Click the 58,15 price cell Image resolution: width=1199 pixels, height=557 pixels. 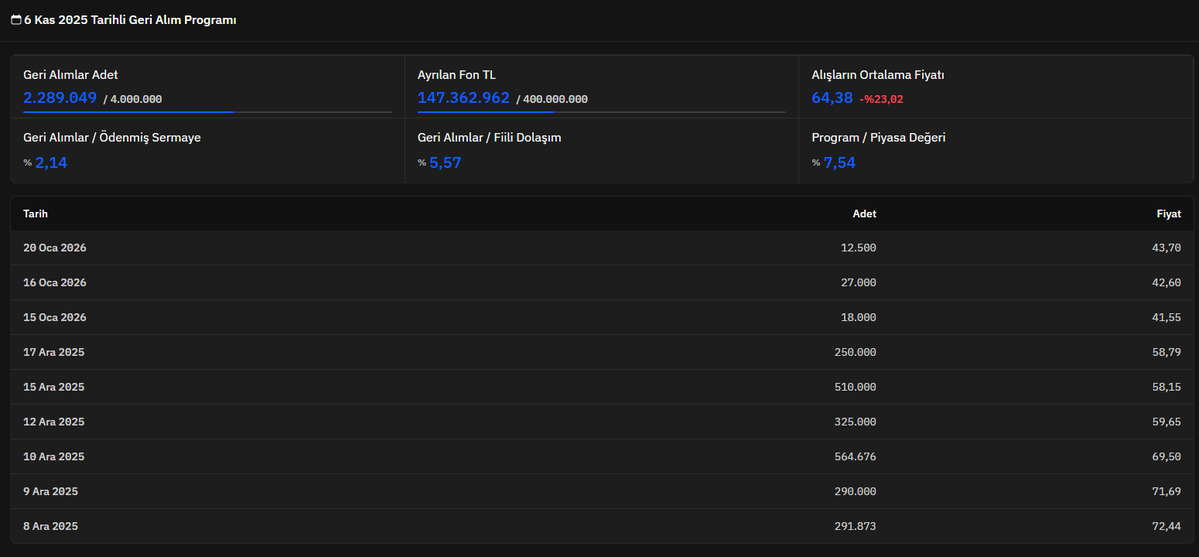[1165, 387]
